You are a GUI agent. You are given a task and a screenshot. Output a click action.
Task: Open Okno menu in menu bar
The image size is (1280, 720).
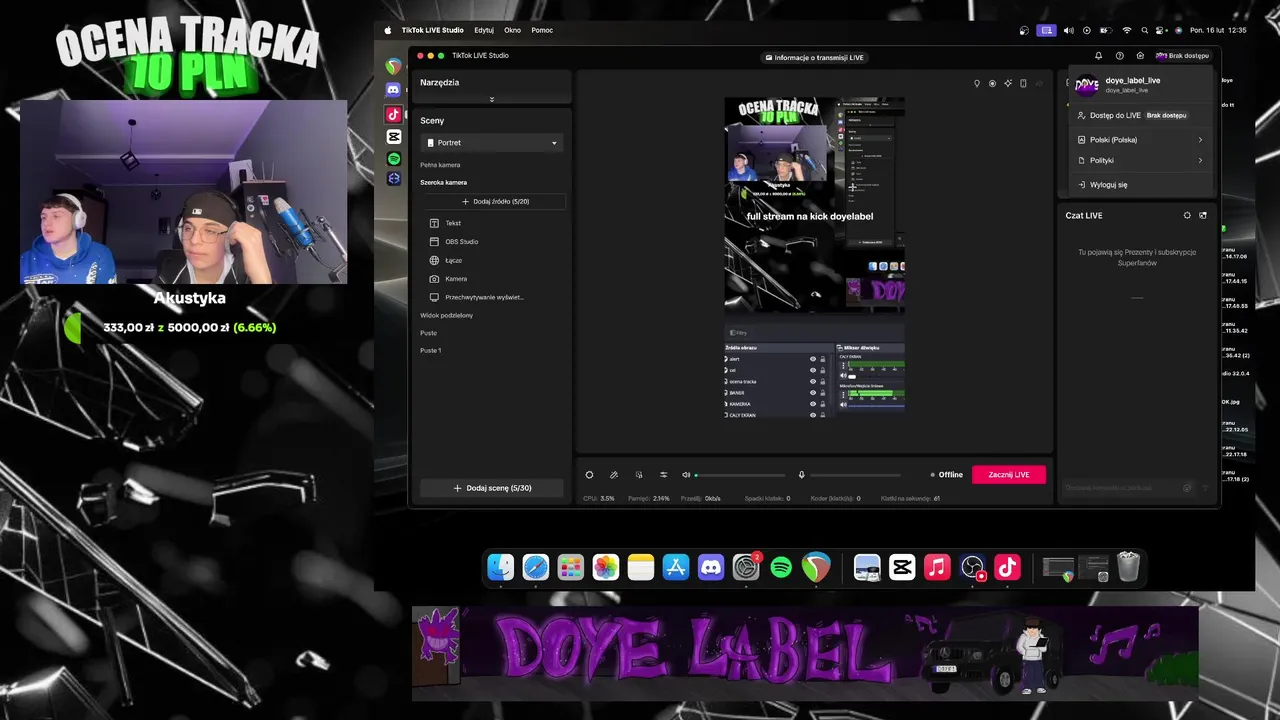coord(512,30)
